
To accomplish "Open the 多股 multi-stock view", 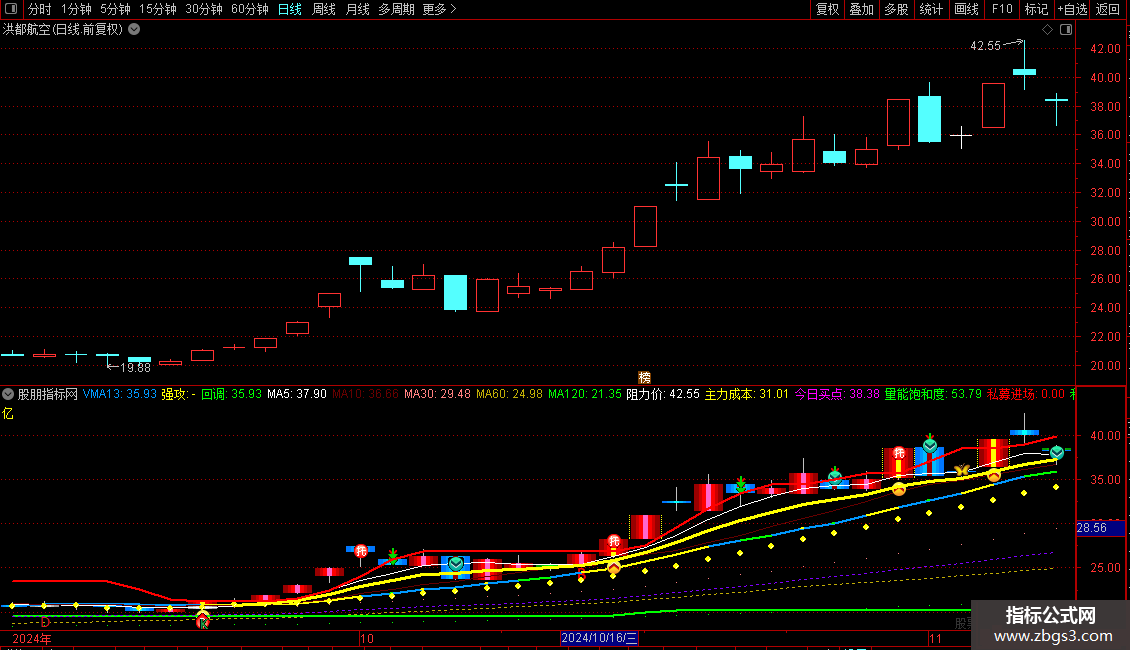I will [896, 9].
